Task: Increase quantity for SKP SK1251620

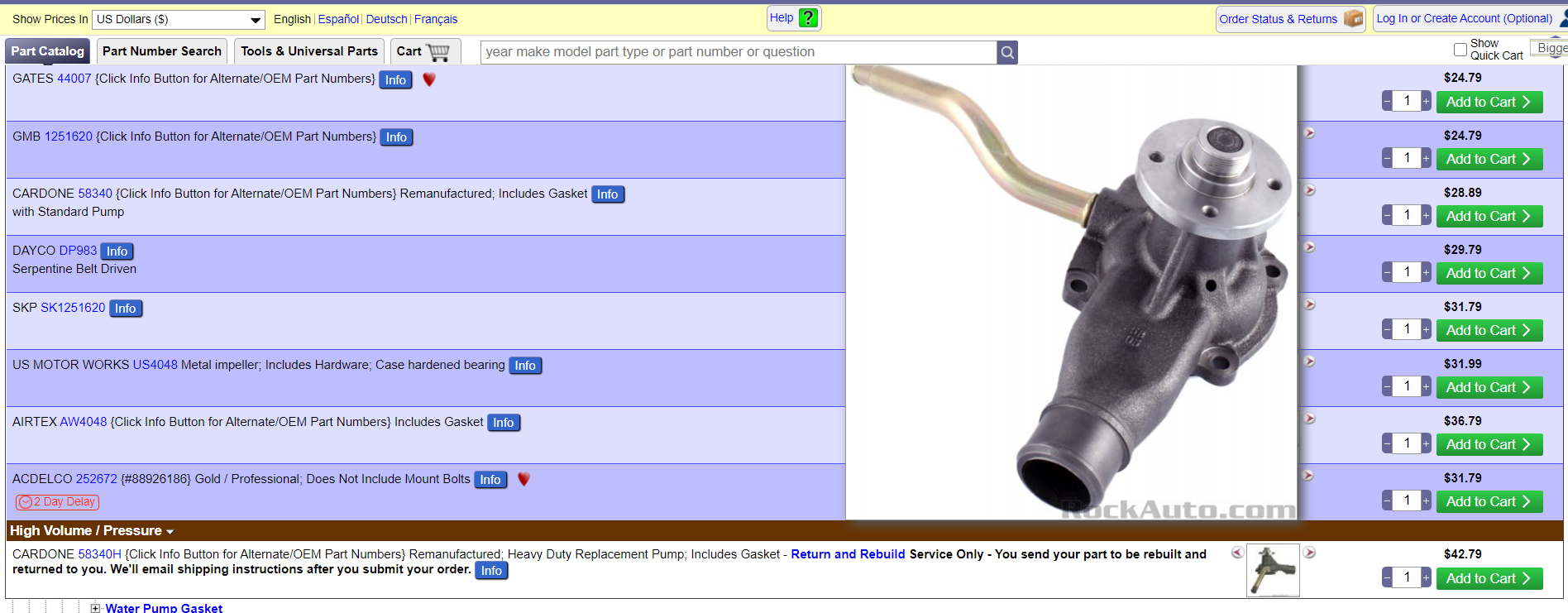Action: [x=1427, y=329]
